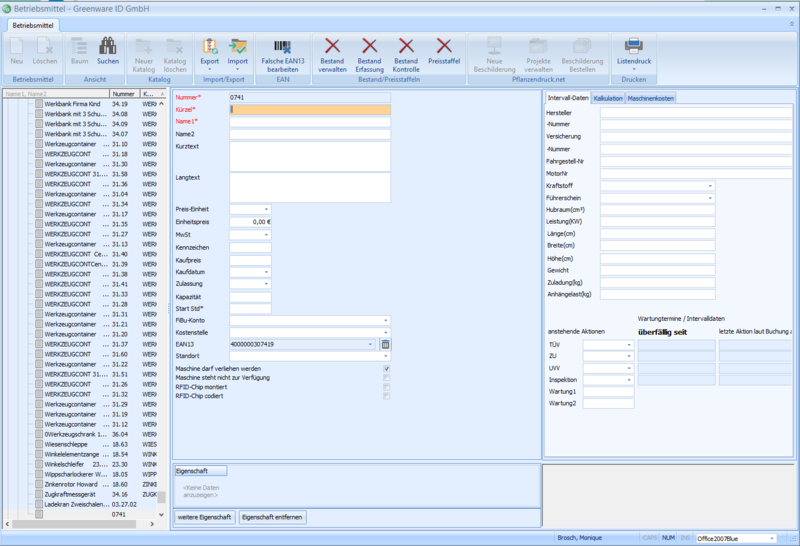800x546 pixels.
Task: Open the Preis-Einheit dropdown
Action: tap(266, 209)
